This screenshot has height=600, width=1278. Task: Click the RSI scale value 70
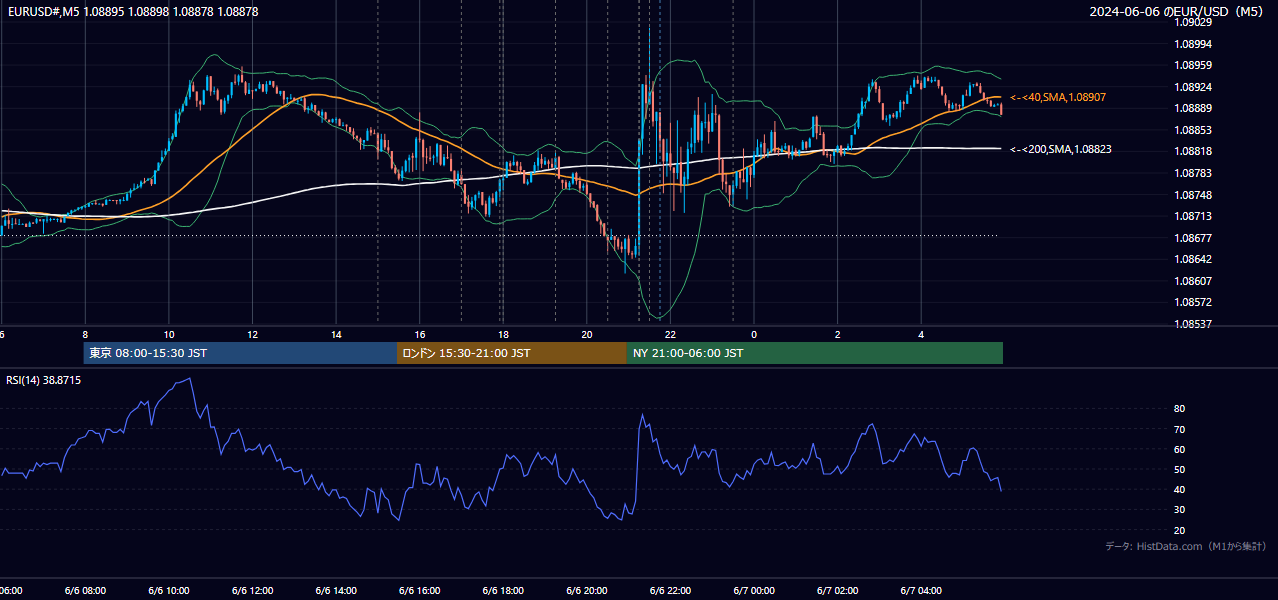1179,430
